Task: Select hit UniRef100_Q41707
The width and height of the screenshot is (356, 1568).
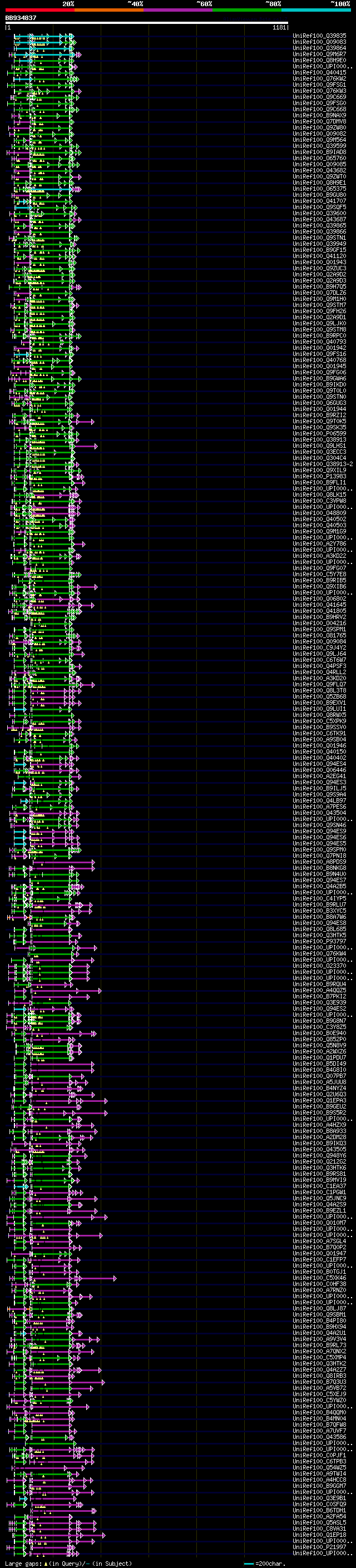Action: coord(319,201)
